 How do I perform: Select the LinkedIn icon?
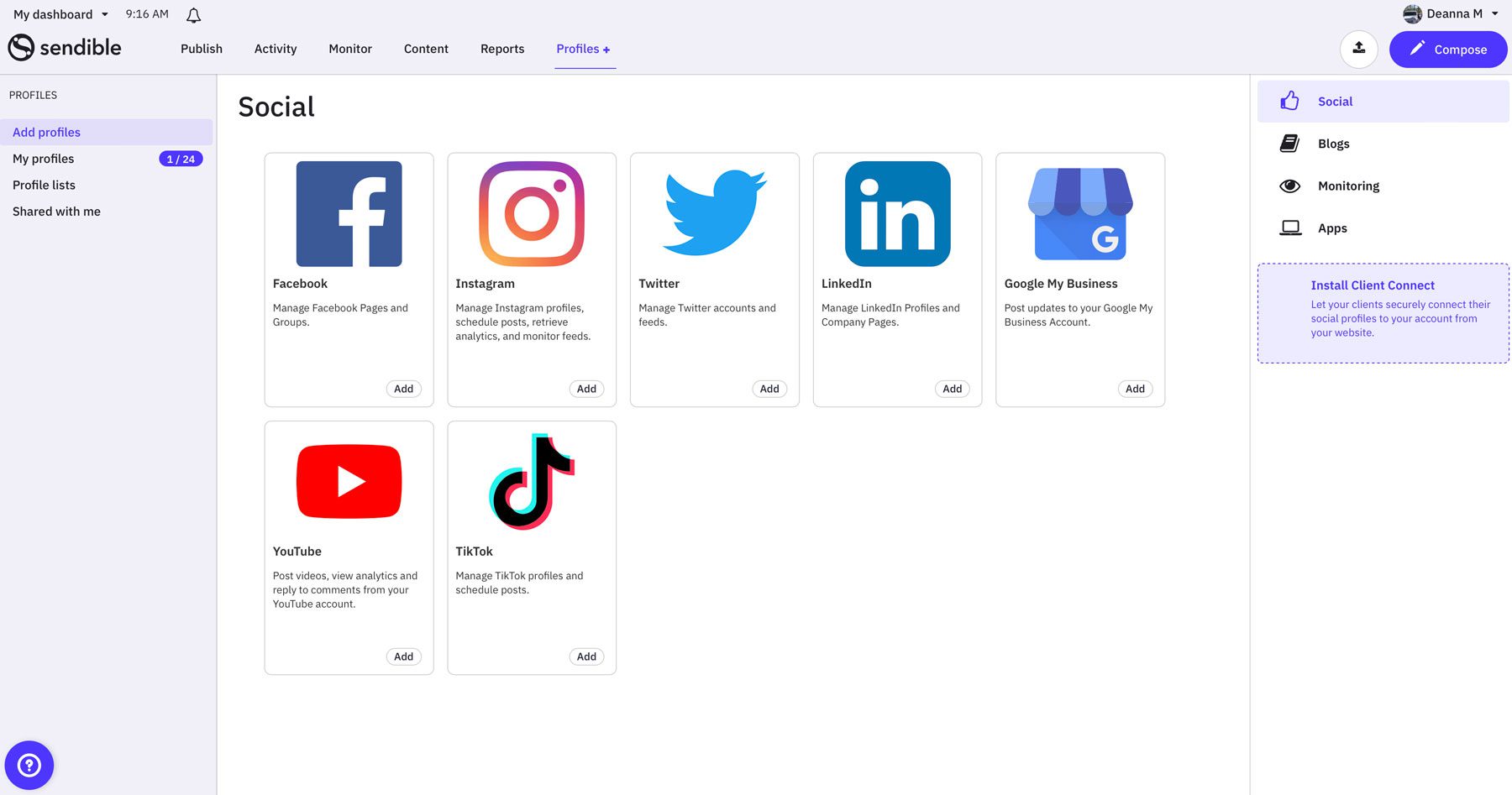coord(896,213)
